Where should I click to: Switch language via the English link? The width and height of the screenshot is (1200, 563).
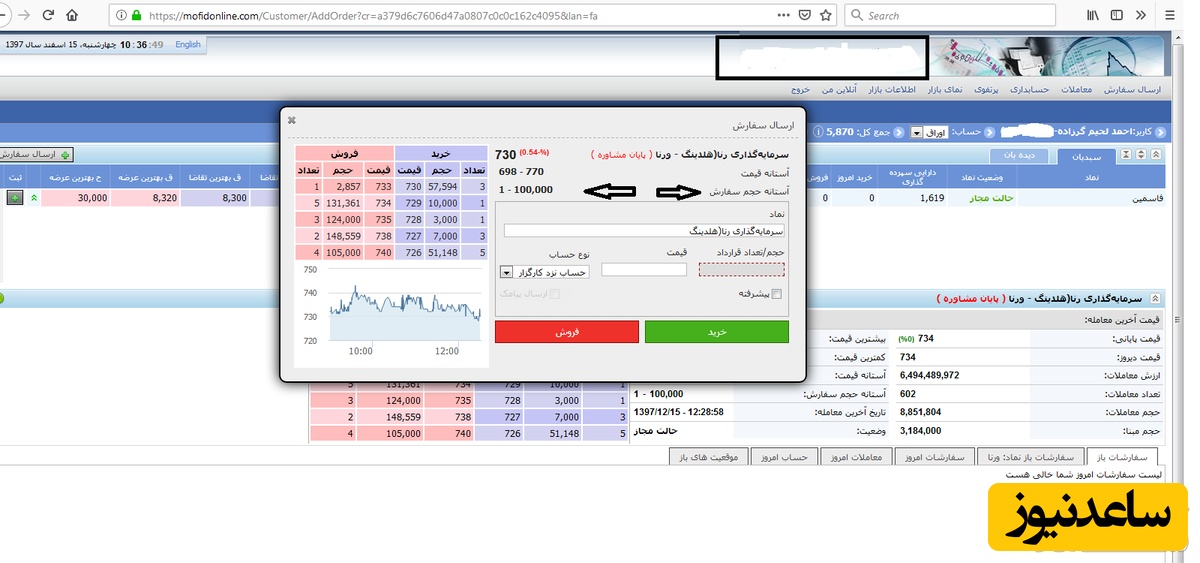[x=188, y=45]
